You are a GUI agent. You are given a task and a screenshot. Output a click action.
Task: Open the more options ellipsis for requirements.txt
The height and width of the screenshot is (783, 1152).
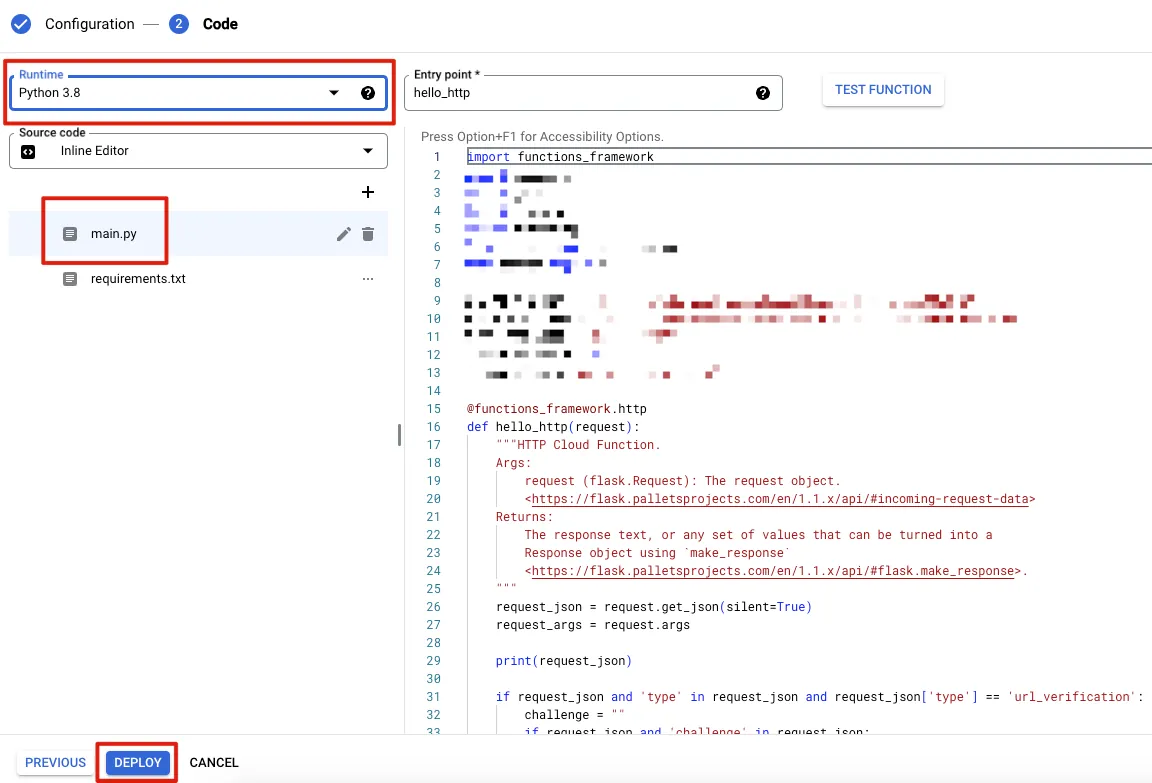tap(367, 279)
